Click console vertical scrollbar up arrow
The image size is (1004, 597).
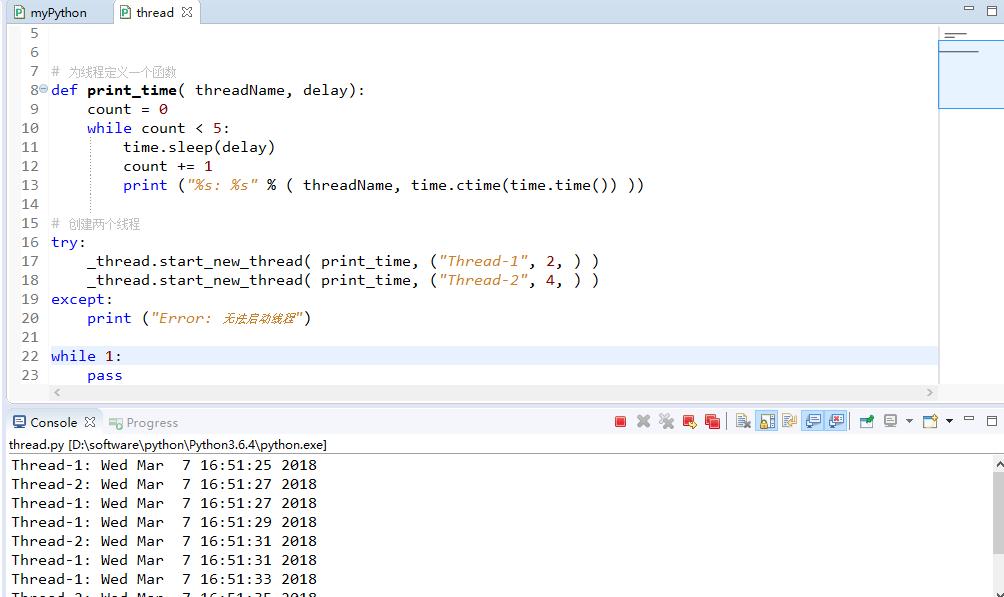999,463
